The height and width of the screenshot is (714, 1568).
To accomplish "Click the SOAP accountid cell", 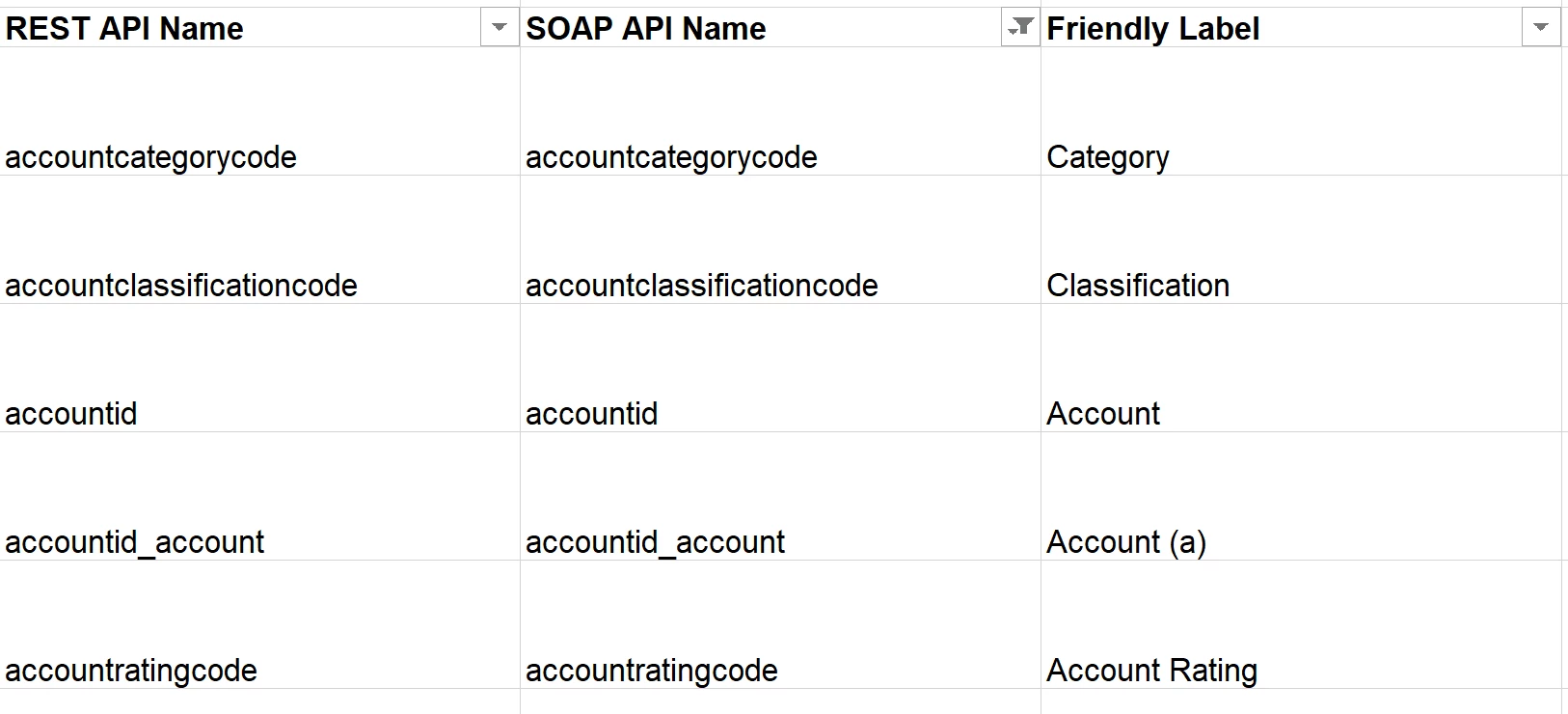I will coord(780,368).
